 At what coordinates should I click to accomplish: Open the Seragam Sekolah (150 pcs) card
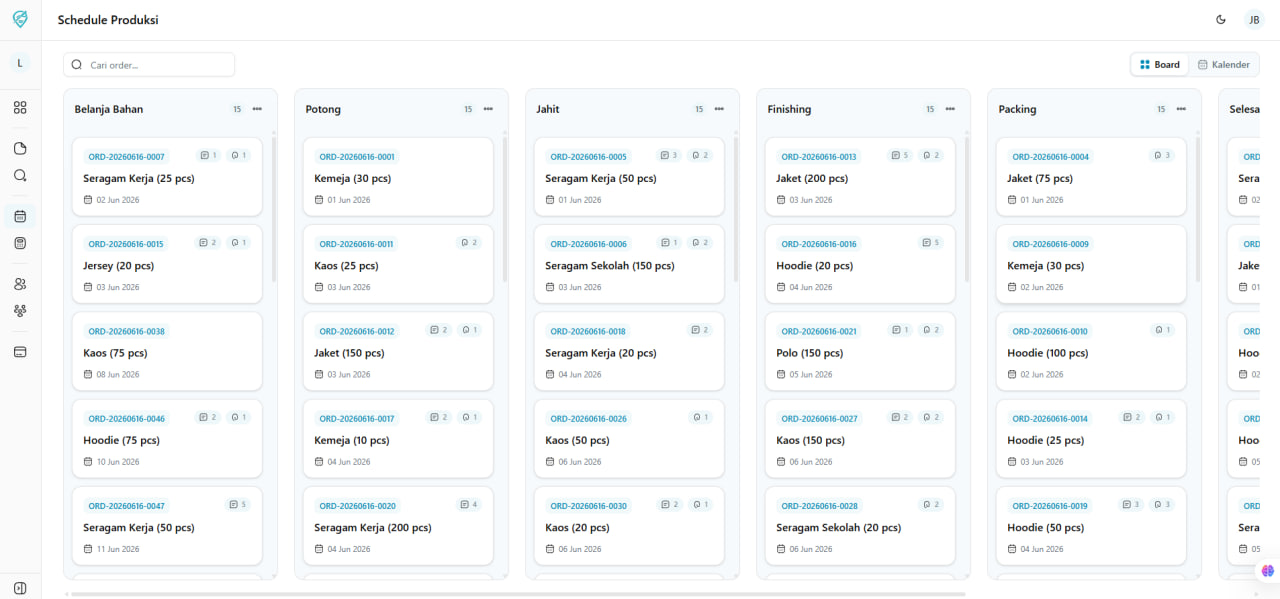(629, 264)
